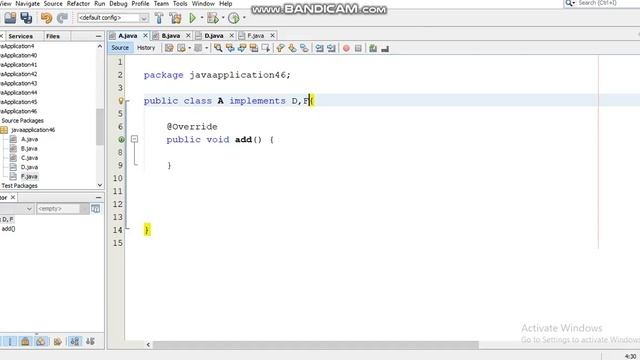640x360 pixels.
Task: Click the Profile Project icon
Action: (x=233, y=18)
